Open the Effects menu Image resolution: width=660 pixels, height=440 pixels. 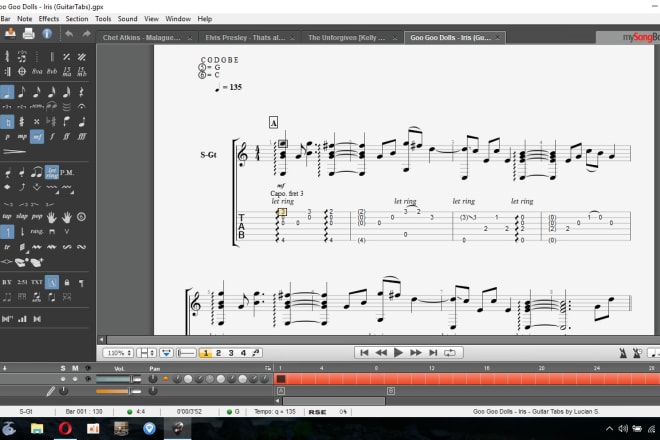[49, 19]
